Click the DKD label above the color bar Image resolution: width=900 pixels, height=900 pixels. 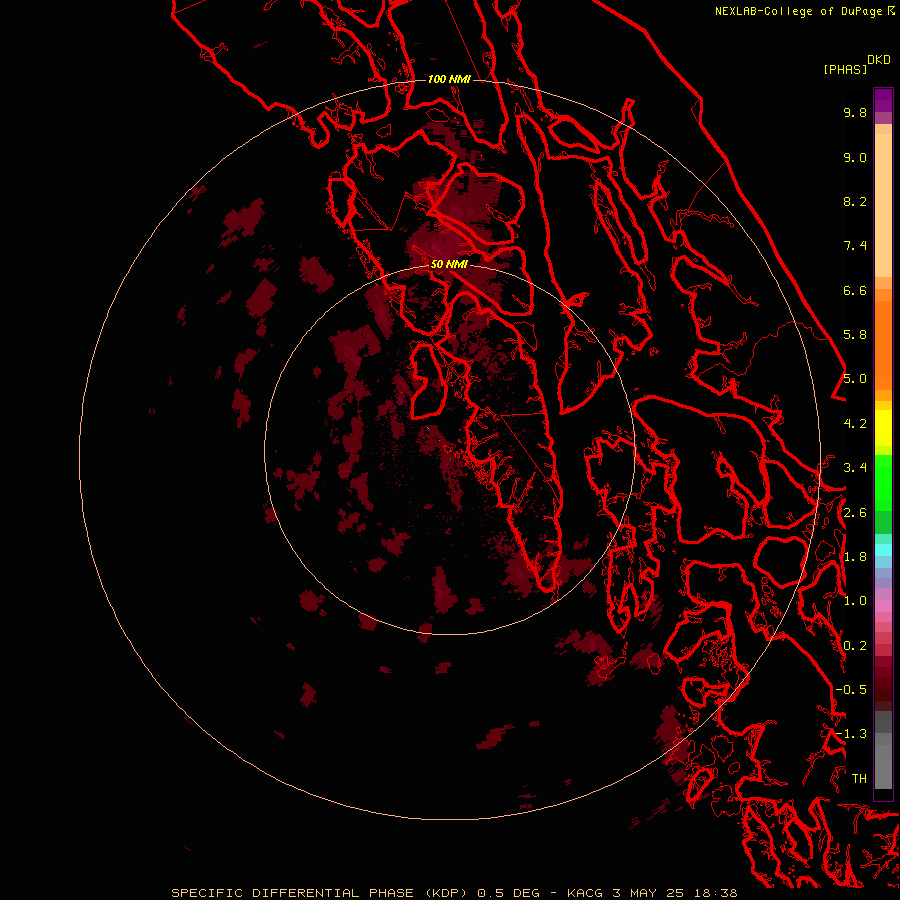(879, 59)
